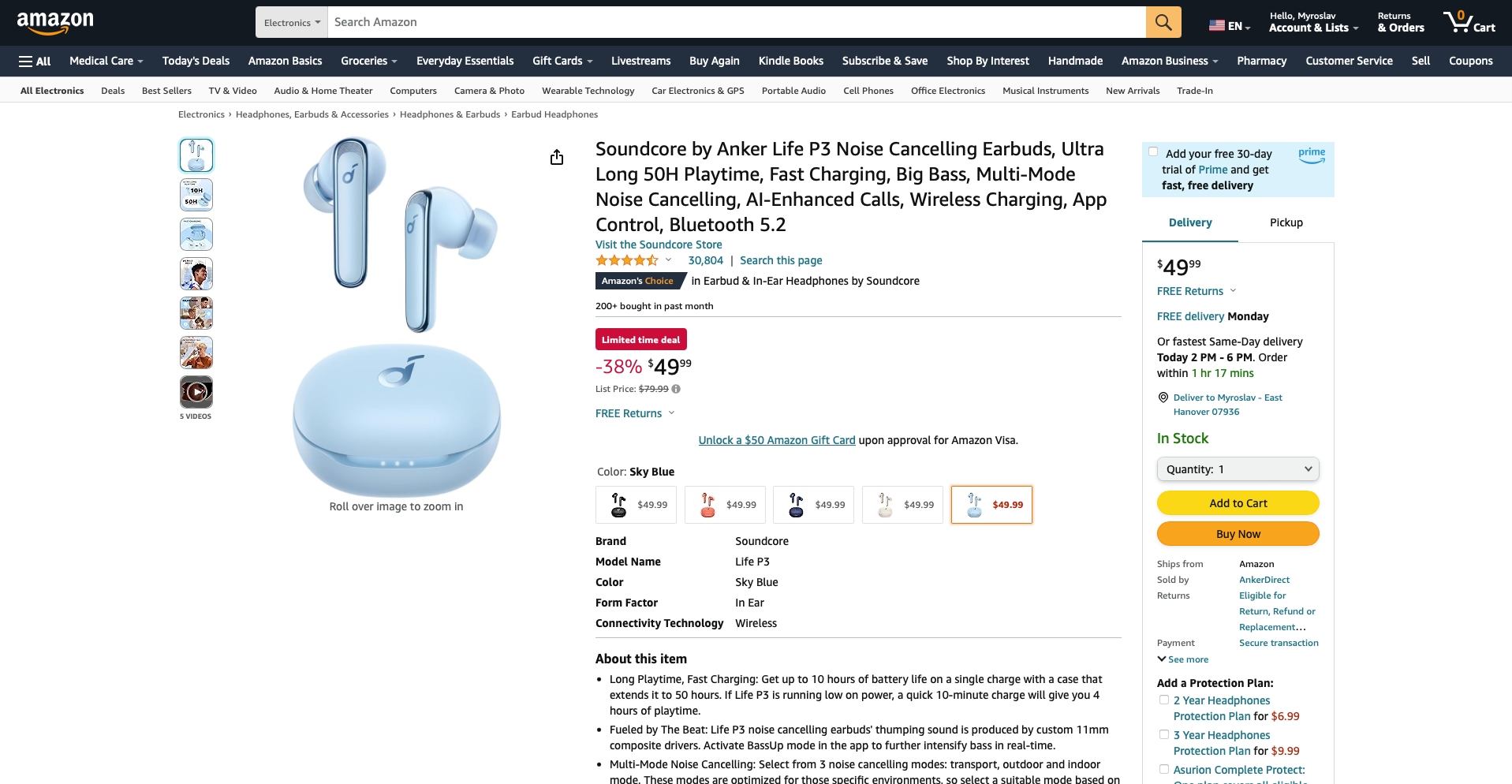Expand the star rating breakdown chevron
Screen dimensions: 1512x784
point(668,259)
